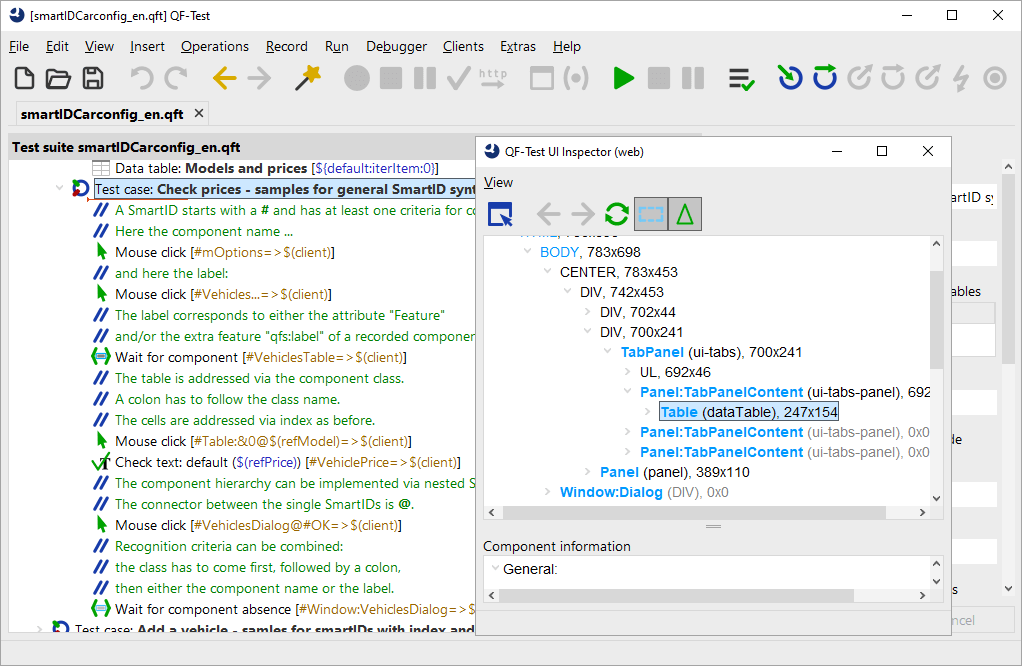Viewport: 1022px width, 666px height.
Task: Open a test suite with folder icon
Action: pyautogui.click(x=58, y=78)
